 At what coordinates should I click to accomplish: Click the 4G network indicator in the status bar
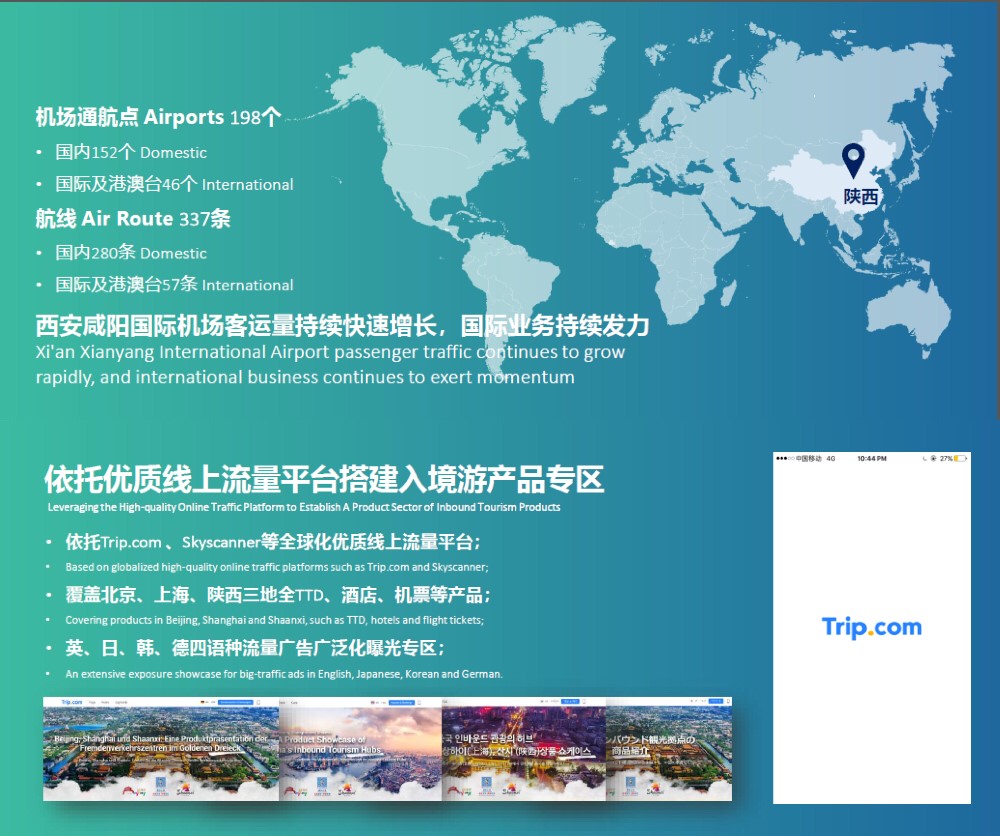pyautogui.click(x=830, y=459)
